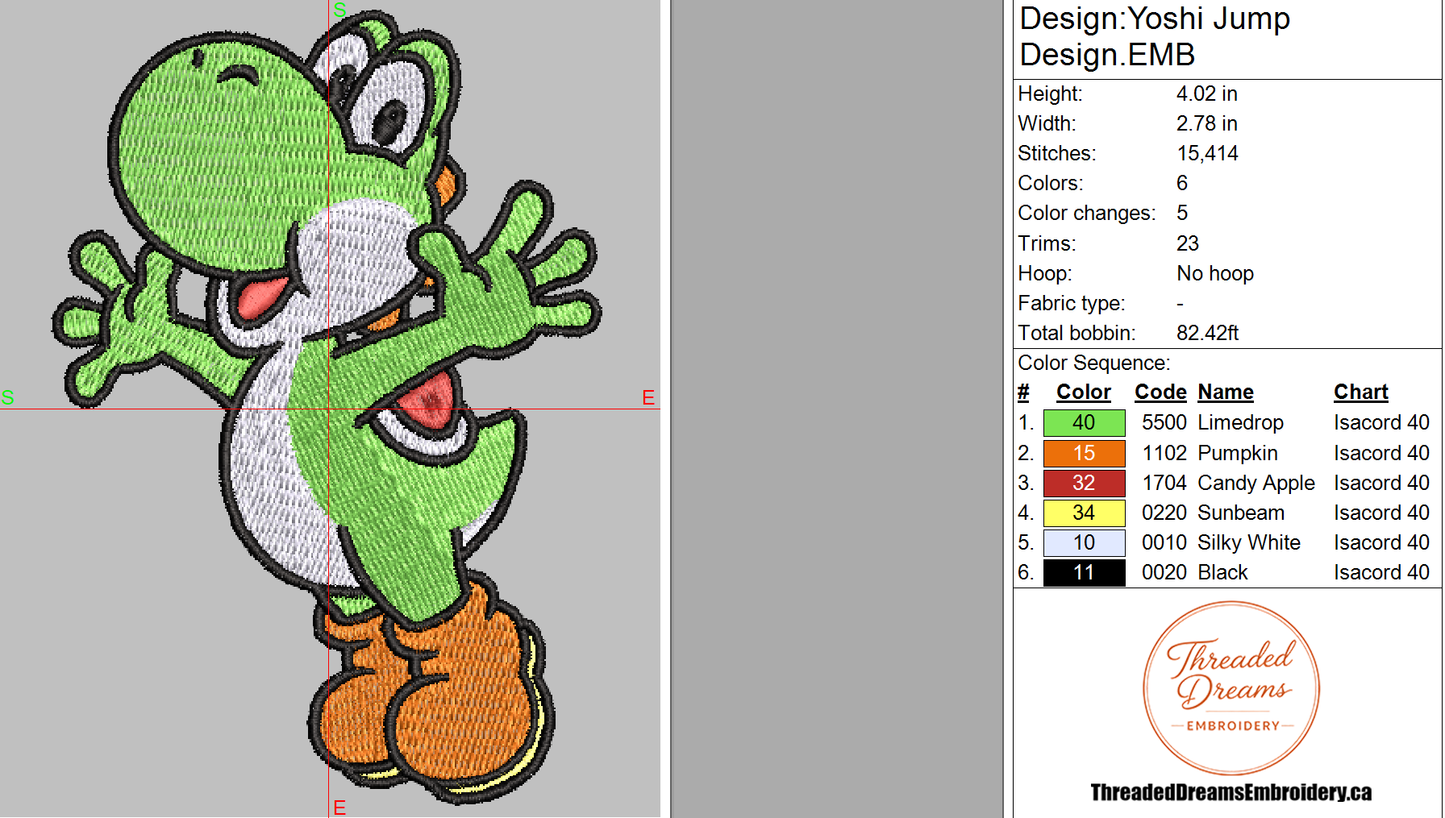1445x818 pixels.
Task: Click the Threaded Dreams Embroidery logo
Action: [1231, 687]
